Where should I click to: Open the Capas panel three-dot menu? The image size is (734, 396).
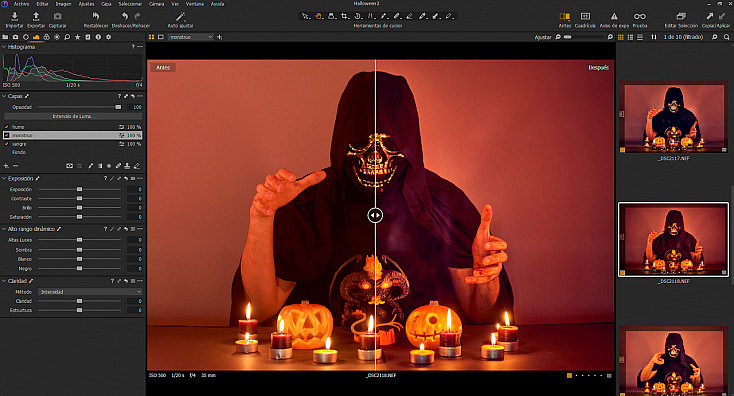coord(140,96)
